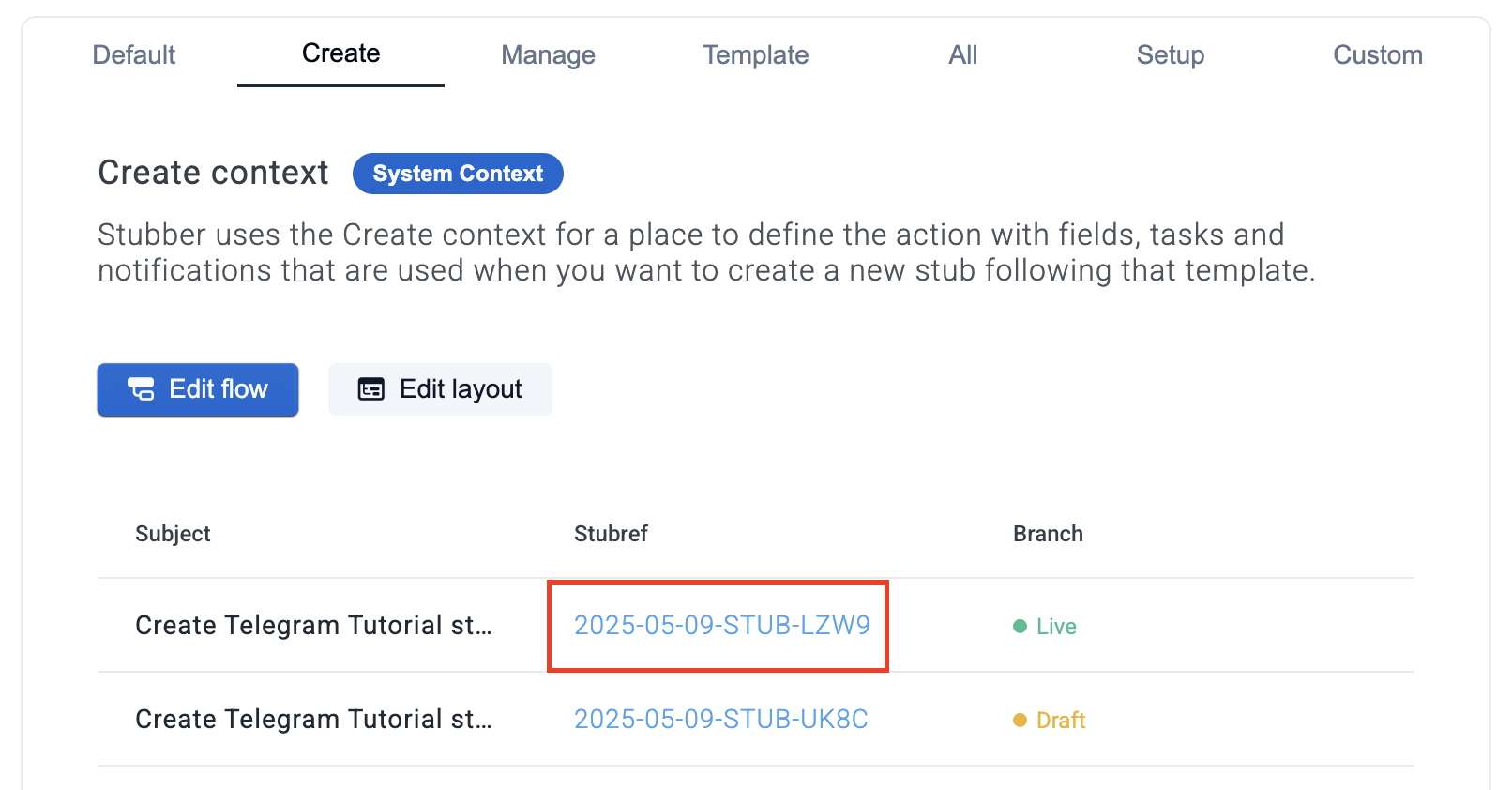Click the layout icon in Edit layout
This screenshot has width=1512, height=790.
[371, 389]
